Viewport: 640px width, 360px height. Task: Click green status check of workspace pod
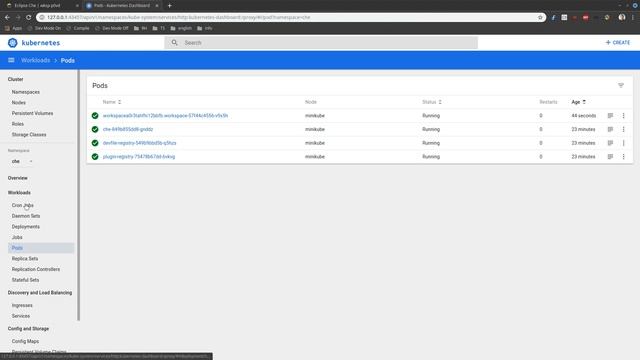pos(95,116)
